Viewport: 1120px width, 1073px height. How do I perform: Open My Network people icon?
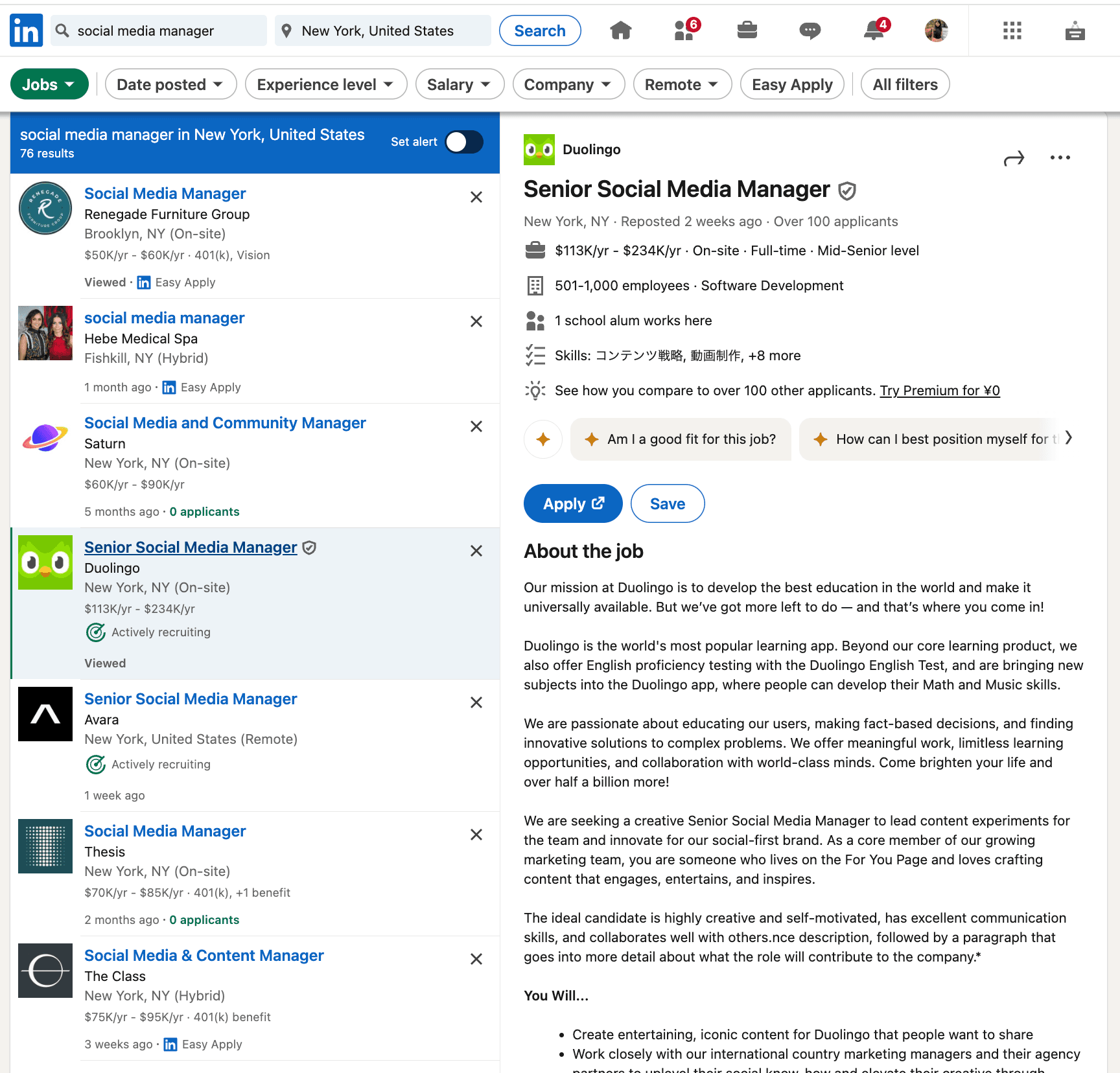click(x=684, y=30)
